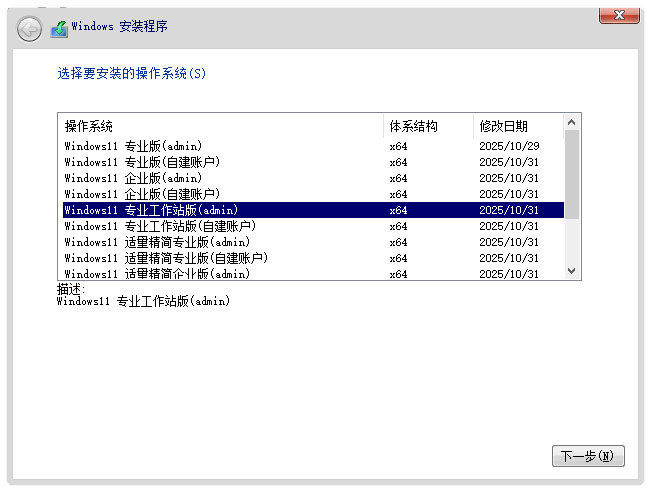Click the 选择要安装的操作系统(S) label
This screenshot has height=493, width=650.
point(132,74)
